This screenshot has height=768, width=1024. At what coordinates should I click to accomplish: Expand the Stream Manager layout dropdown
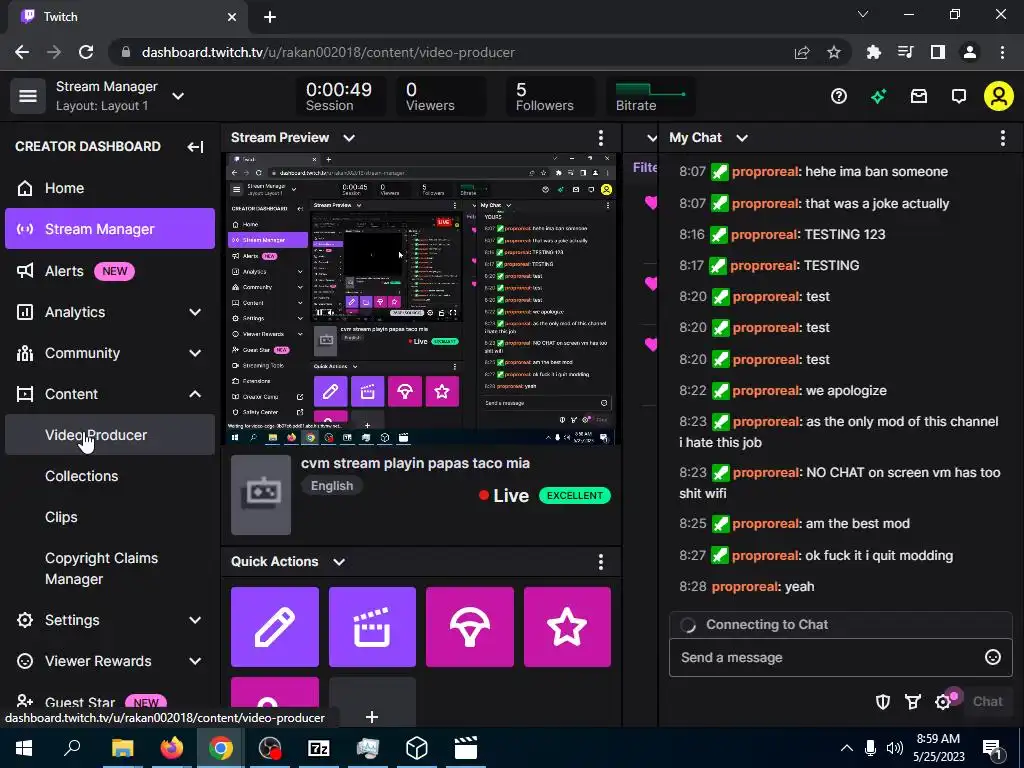tap(178, 96)
